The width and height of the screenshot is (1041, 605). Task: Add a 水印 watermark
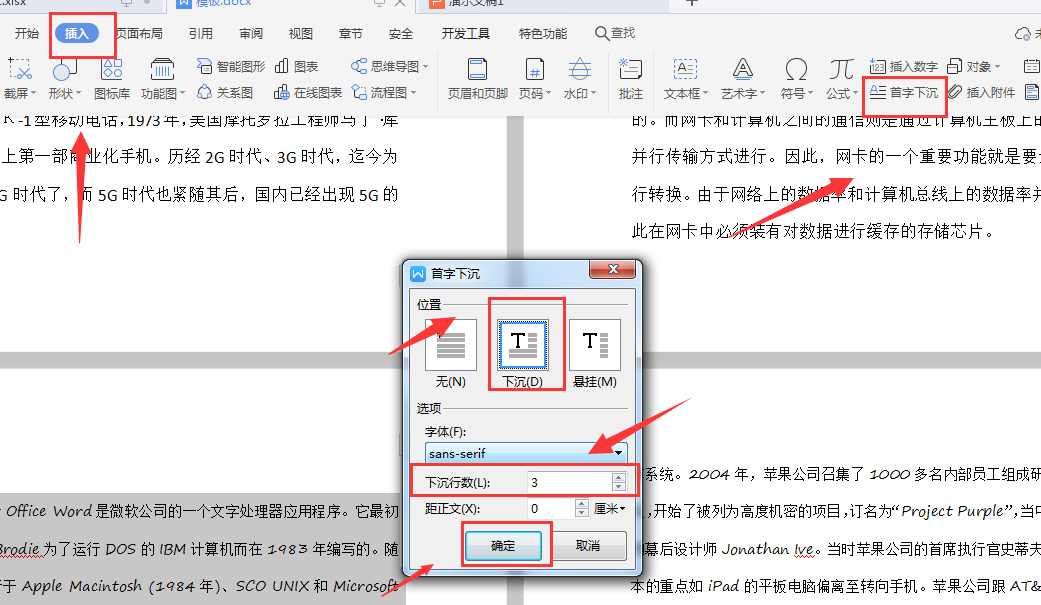[x=580, y=78]
